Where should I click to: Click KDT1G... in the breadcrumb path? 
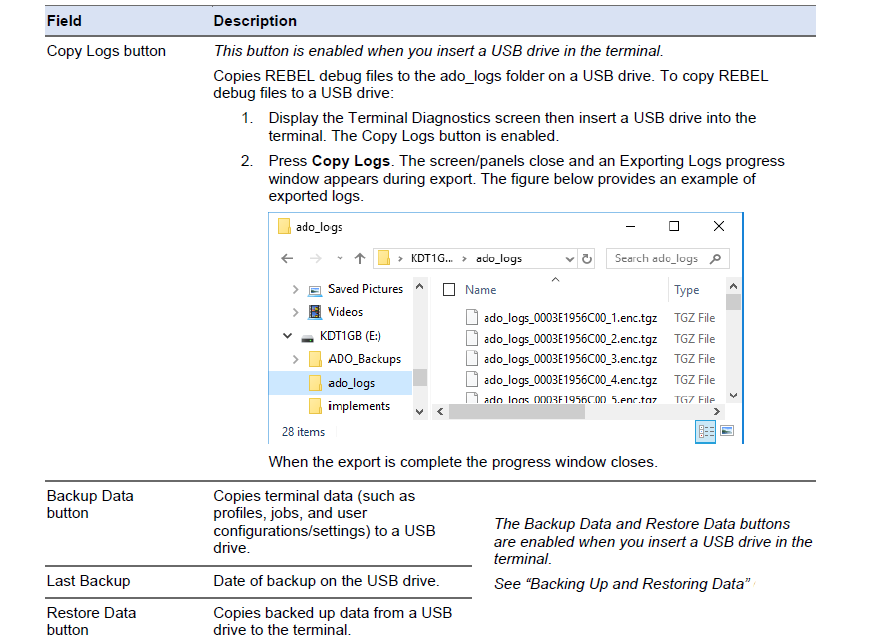click(x=431, y=258)
